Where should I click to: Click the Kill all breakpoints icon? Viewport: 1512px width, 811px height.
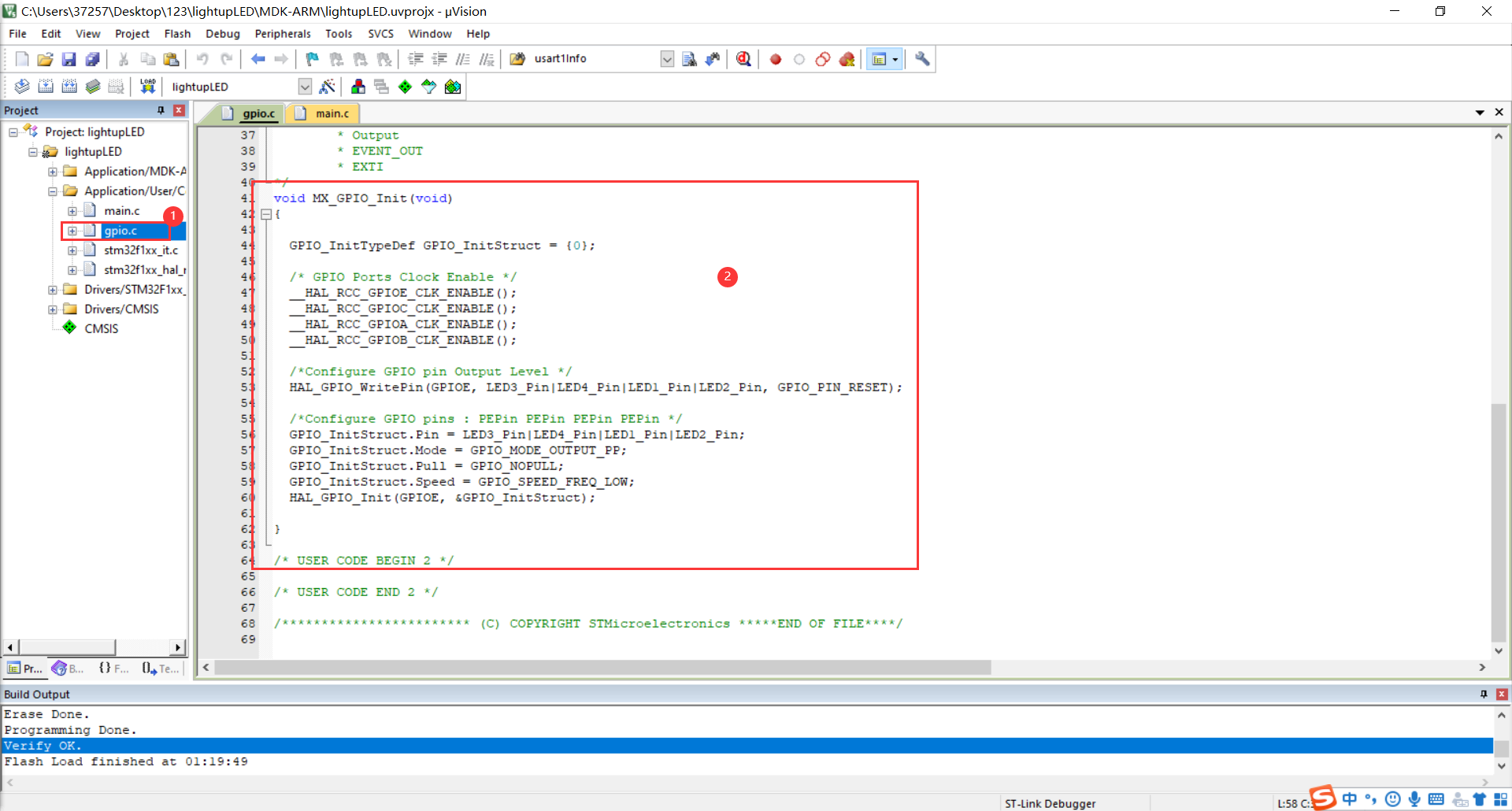pyautogui.click(x=847, y=59)
